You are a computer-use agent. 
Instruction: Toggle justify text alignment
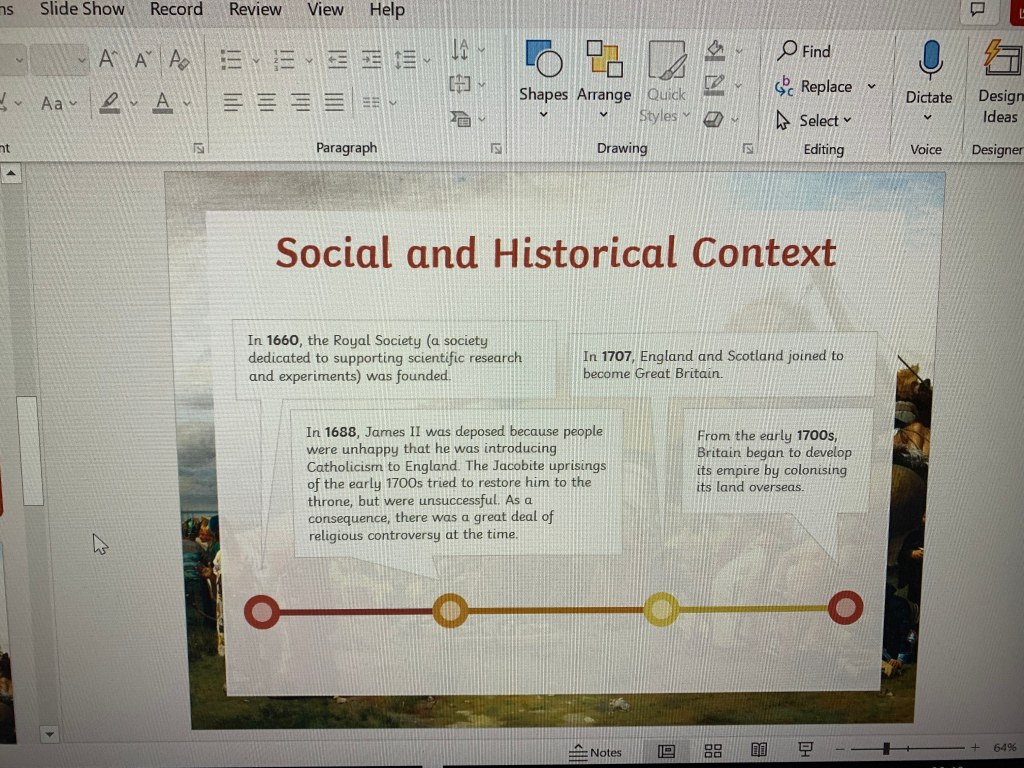click(334, 102)
